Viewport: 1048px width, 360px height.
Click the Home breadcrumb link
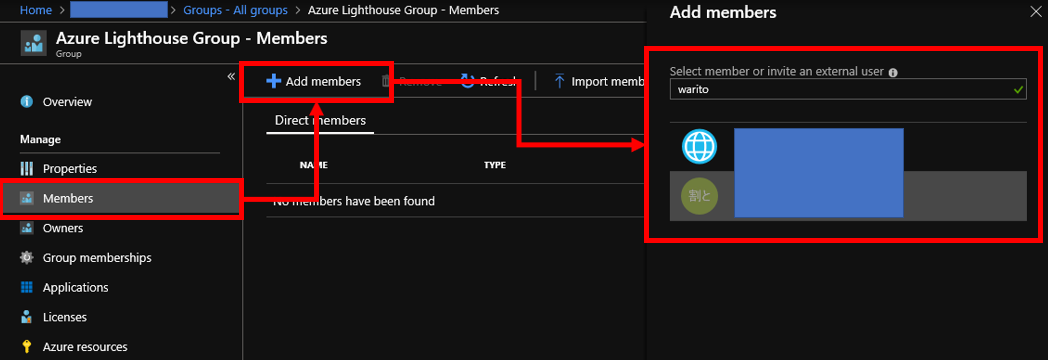36,10
